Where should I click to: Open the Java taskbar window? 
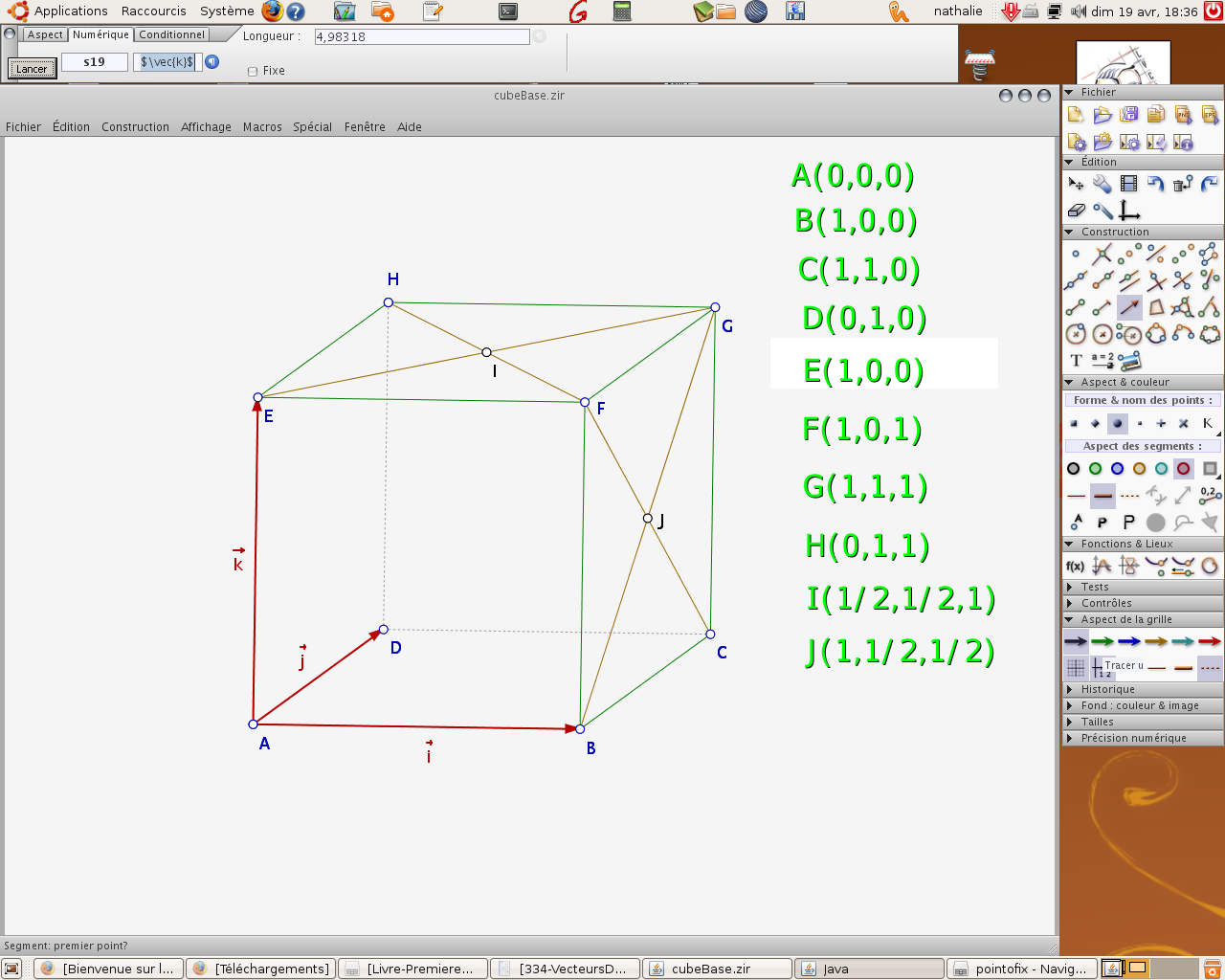click(x=869, y=969)
